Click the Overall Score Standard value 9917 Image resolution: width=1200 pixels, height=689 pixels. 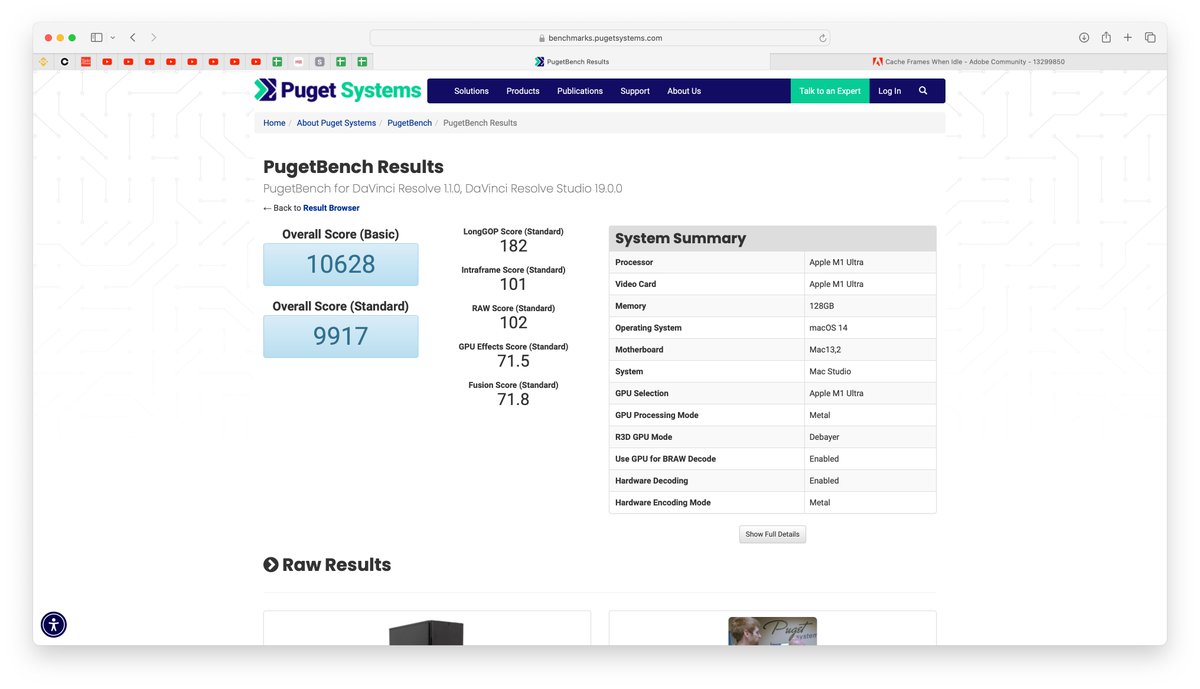pos(341,336)
